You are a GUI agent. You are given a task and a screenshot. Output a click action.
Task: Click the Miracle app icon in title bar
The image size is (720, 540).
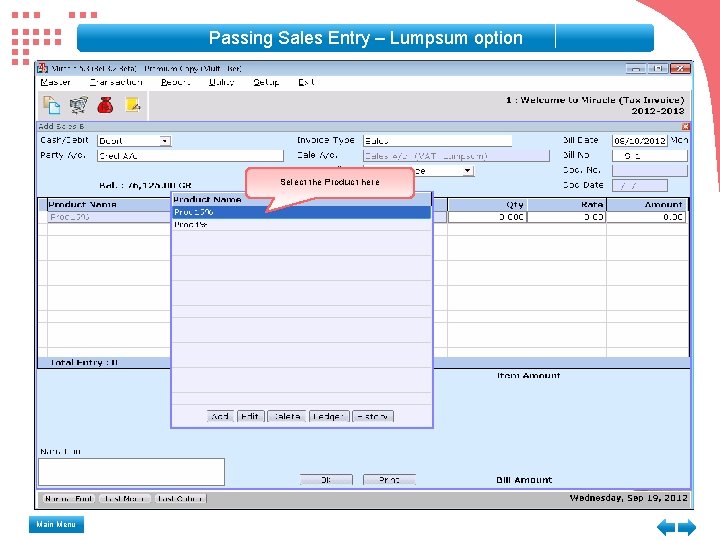point(43,68)
